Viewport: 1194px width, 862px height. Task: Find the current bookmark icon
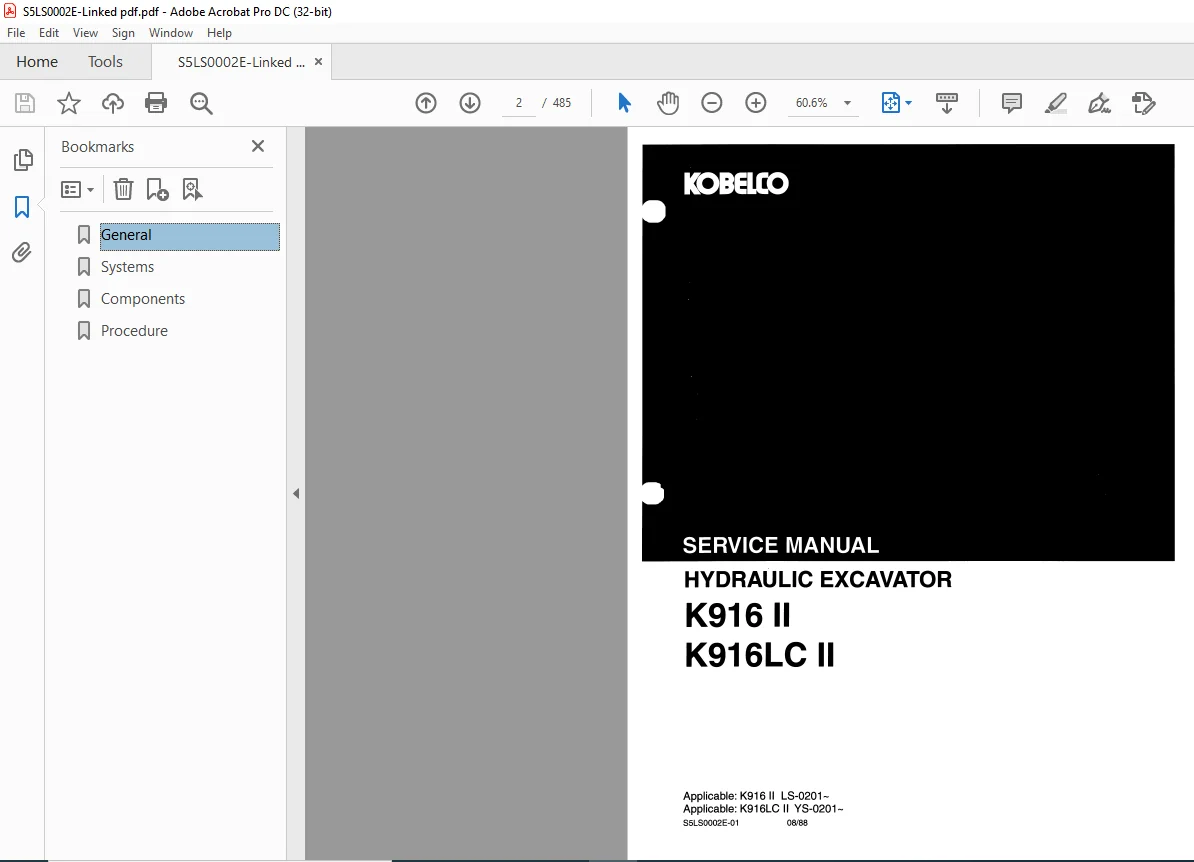point(192,189)
